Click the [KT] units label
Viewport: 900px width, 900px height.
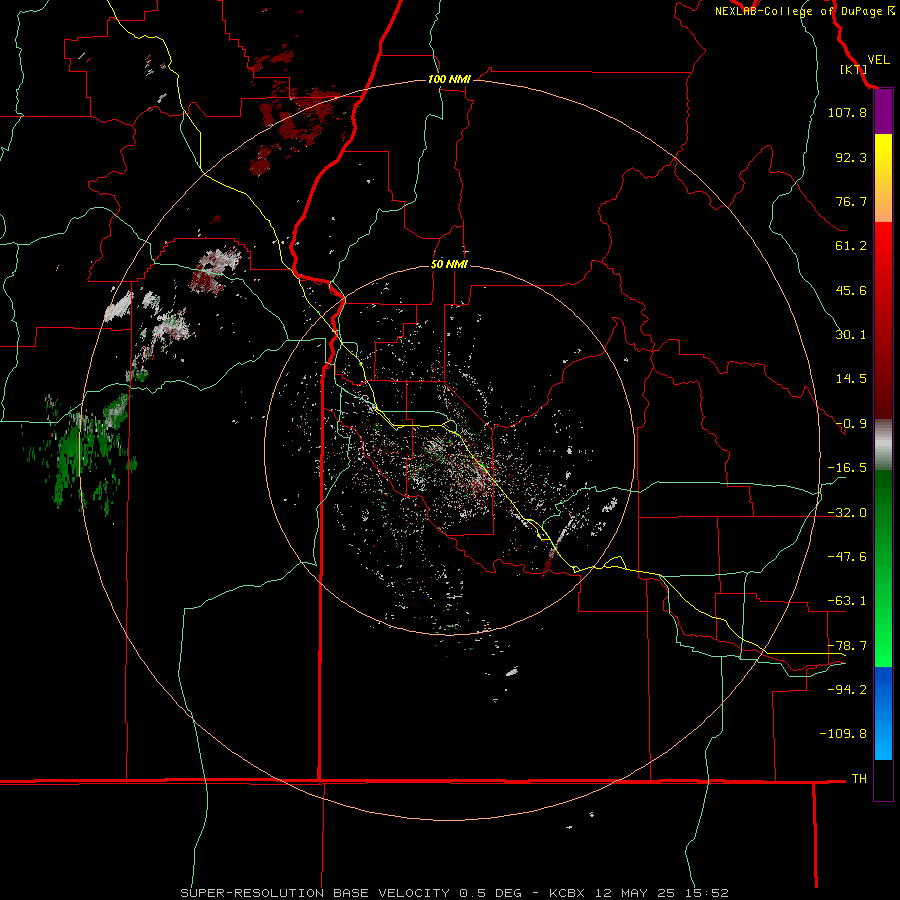click(853, 69)
